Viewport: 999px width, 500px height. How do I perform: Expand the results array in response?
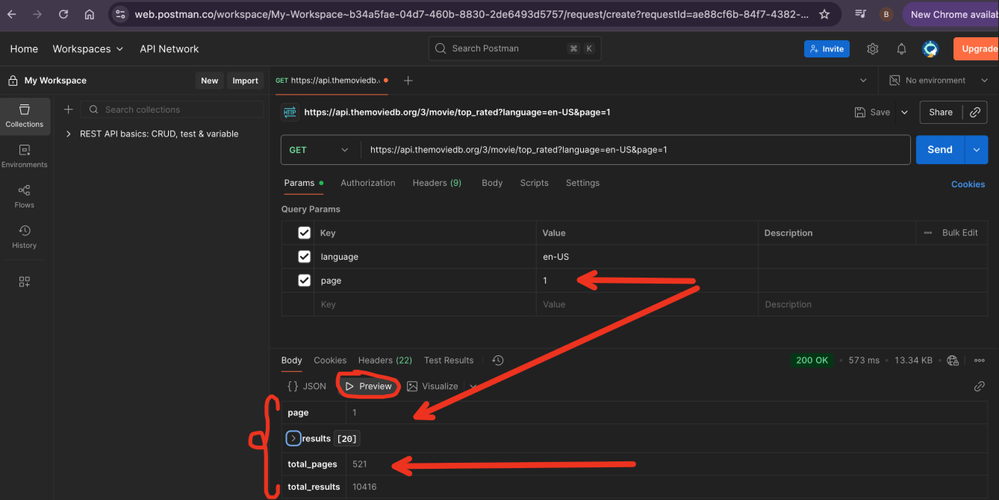[x=293, y=438]
